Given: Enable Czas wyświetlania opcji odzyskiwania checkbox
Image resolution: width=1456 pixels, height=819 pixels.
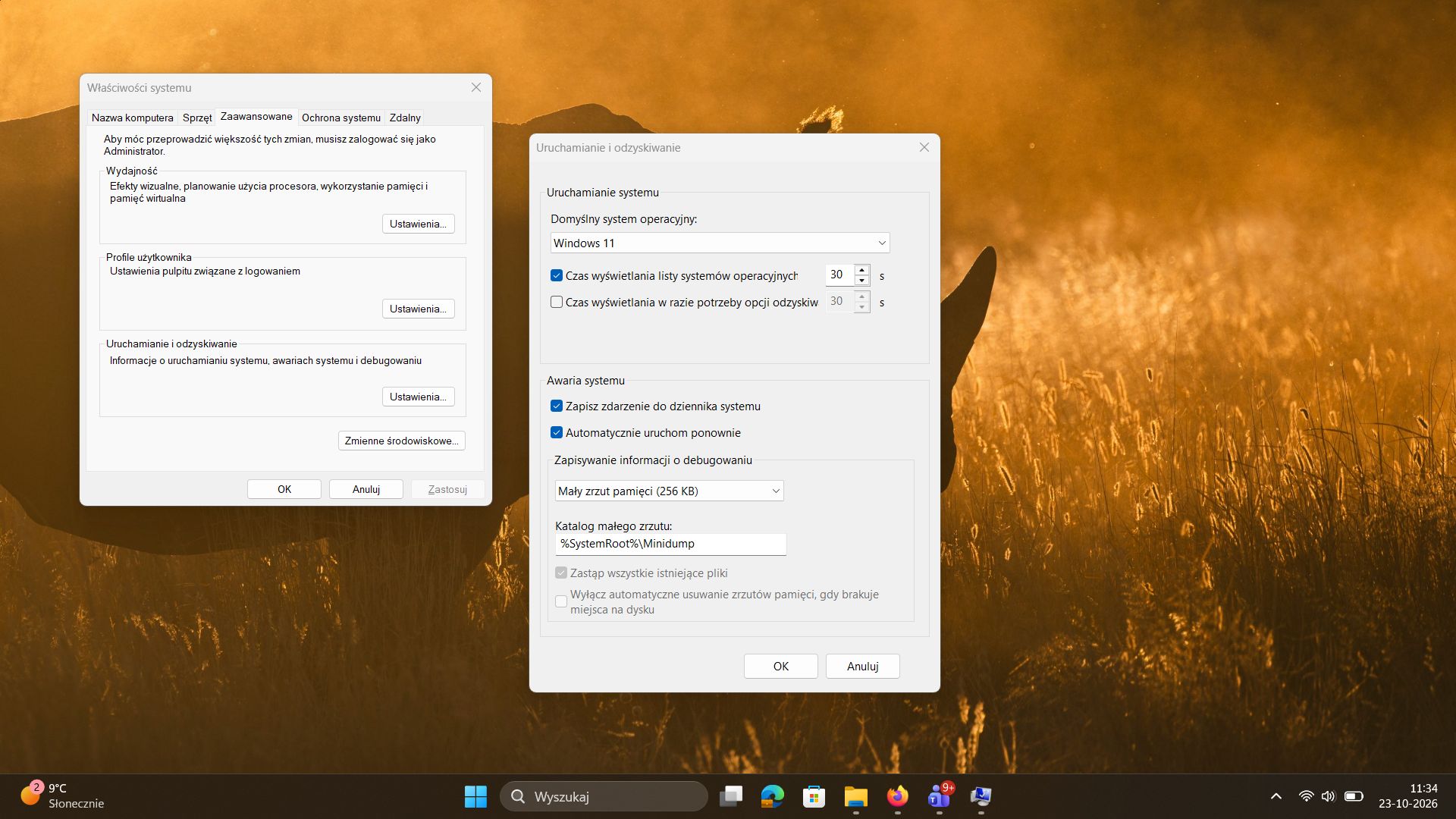Looking at the screenshot, I should pos(557,302).
